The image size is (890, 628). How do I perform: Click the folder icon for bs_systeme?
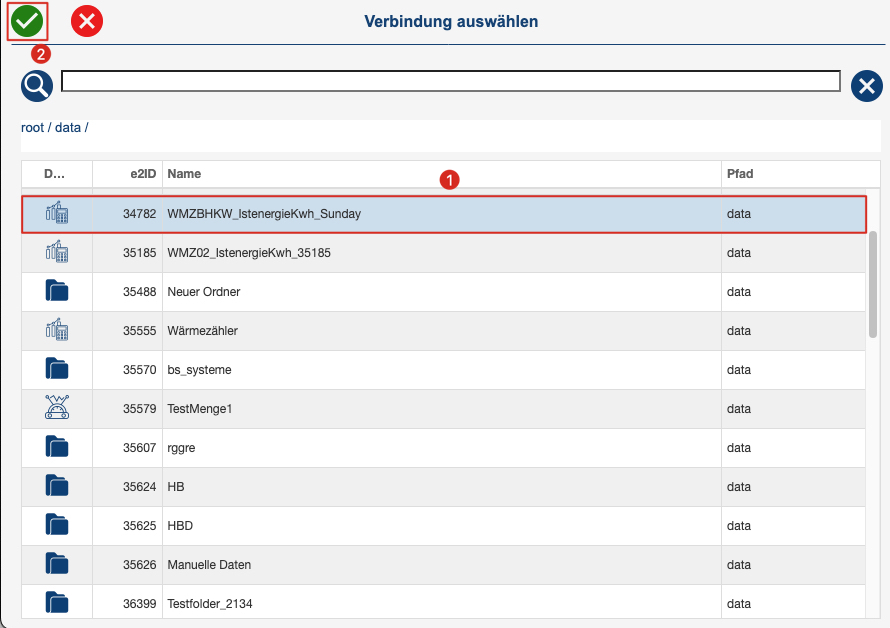(x=57, y=369)
